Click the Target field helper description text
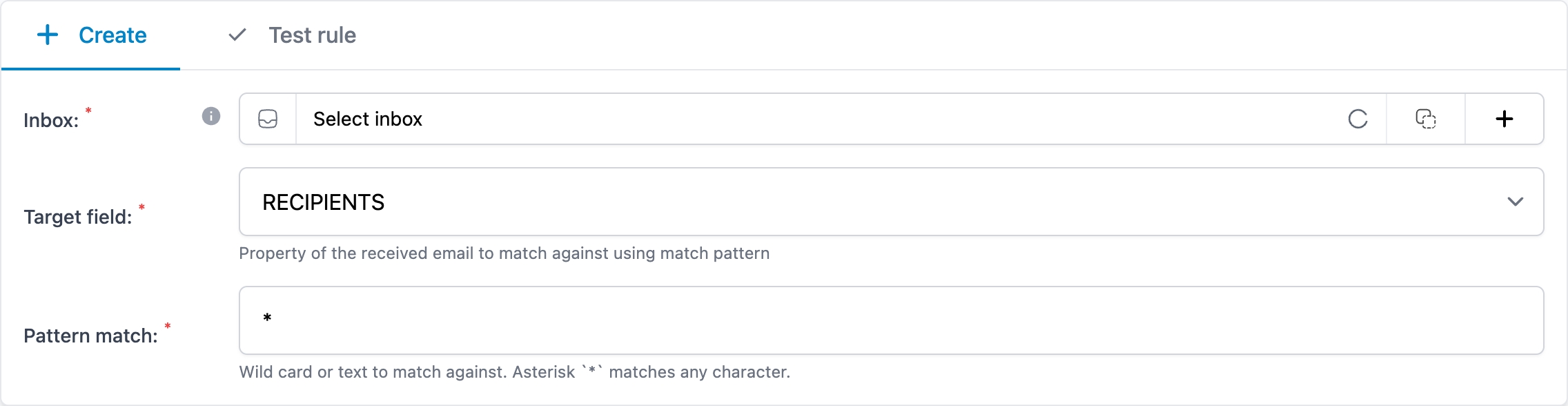Viewport: 1568px width, 406px height. [504, 253]
